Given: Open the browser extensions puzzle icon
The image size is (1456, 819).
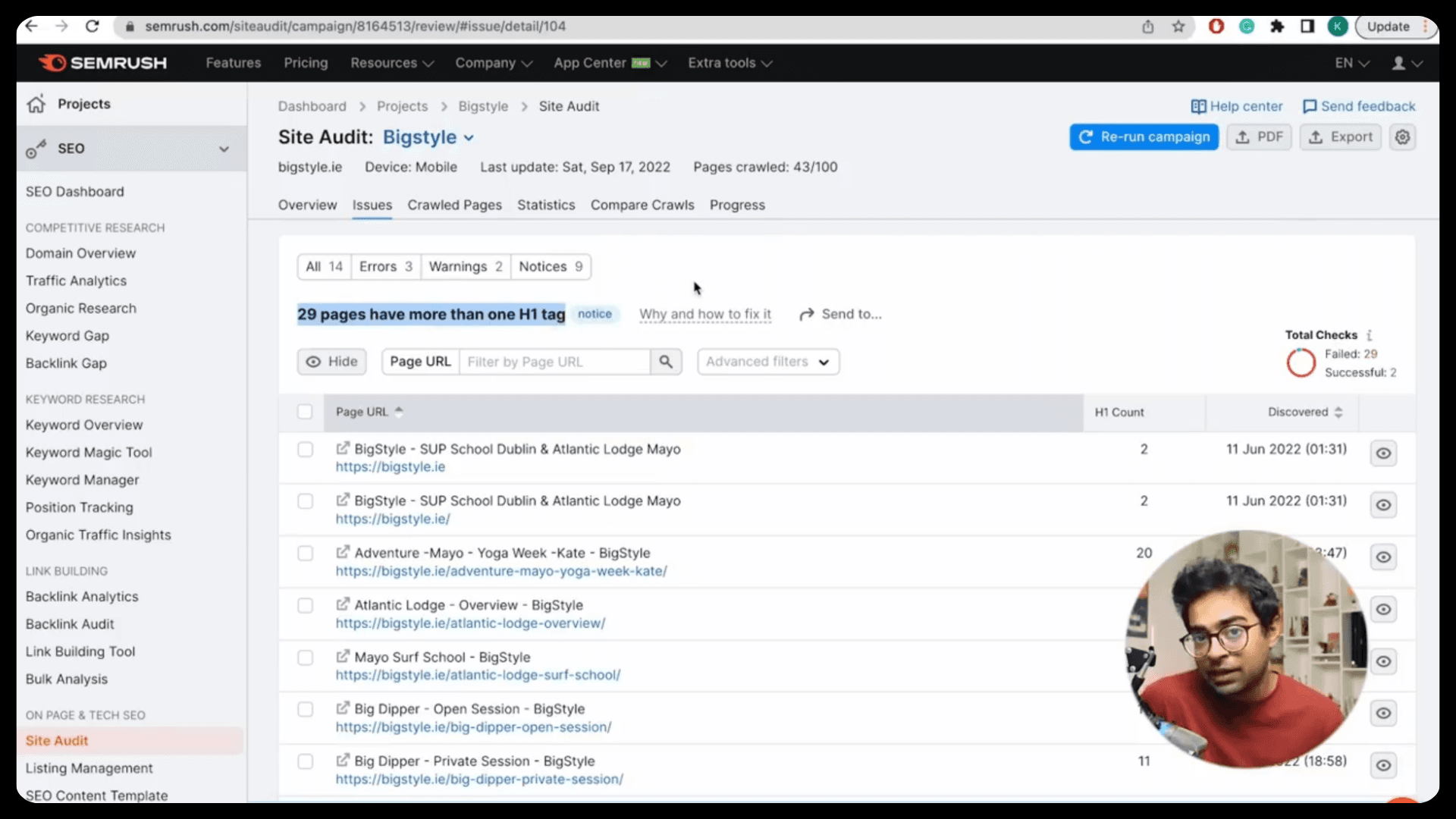Looking at the screenshot, I should pos(1277,27).
